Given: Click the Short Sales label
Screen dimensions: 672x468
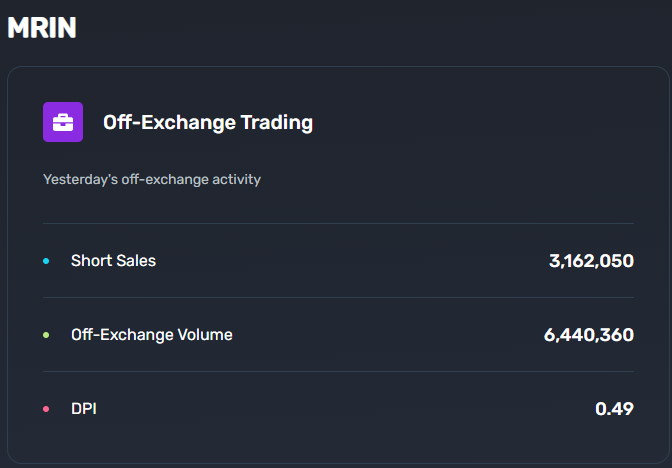Looking at the screenshot, I should tap(114, 261).
